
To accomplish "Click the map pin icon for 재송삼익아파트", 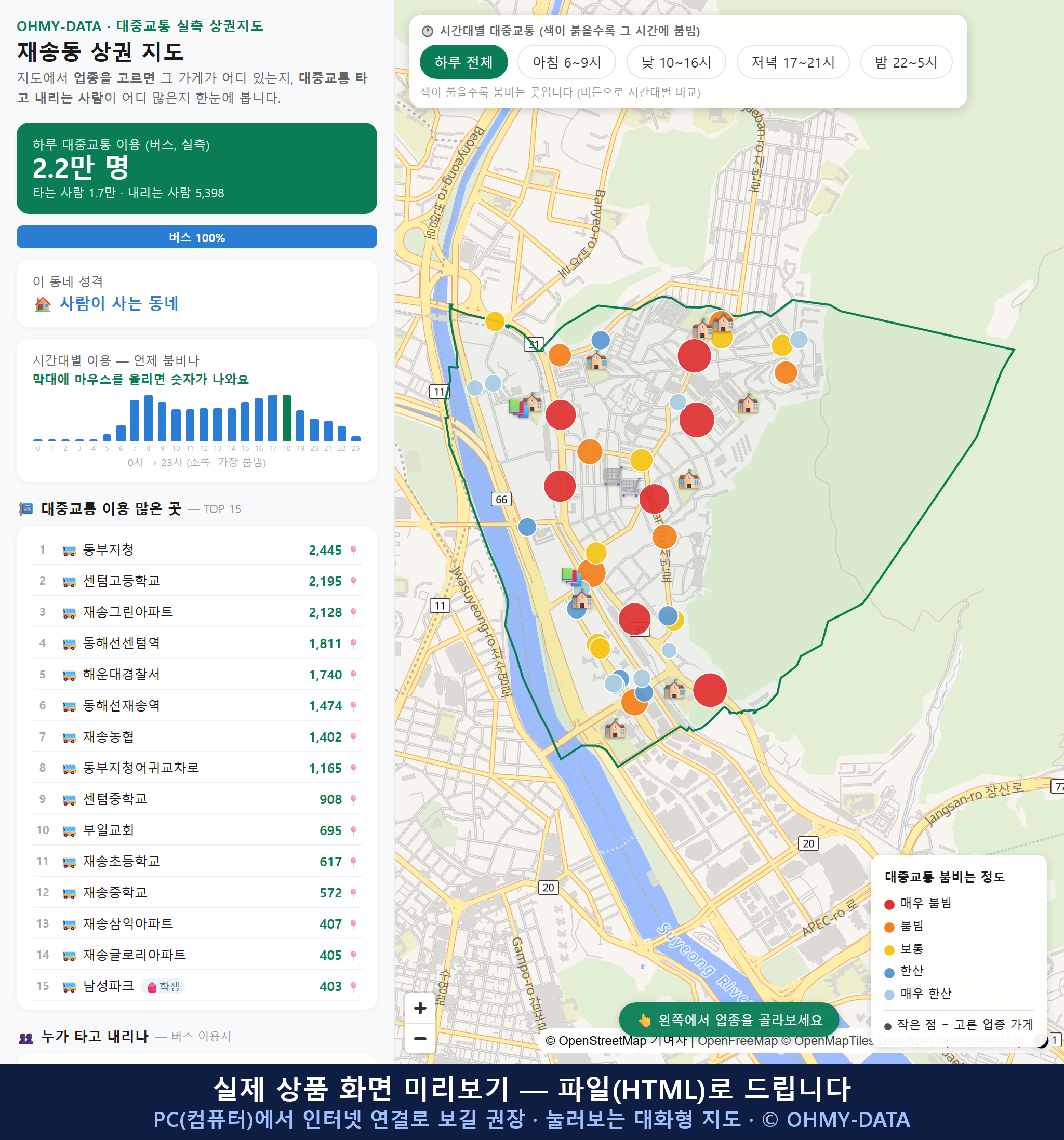I will [353, 924].
